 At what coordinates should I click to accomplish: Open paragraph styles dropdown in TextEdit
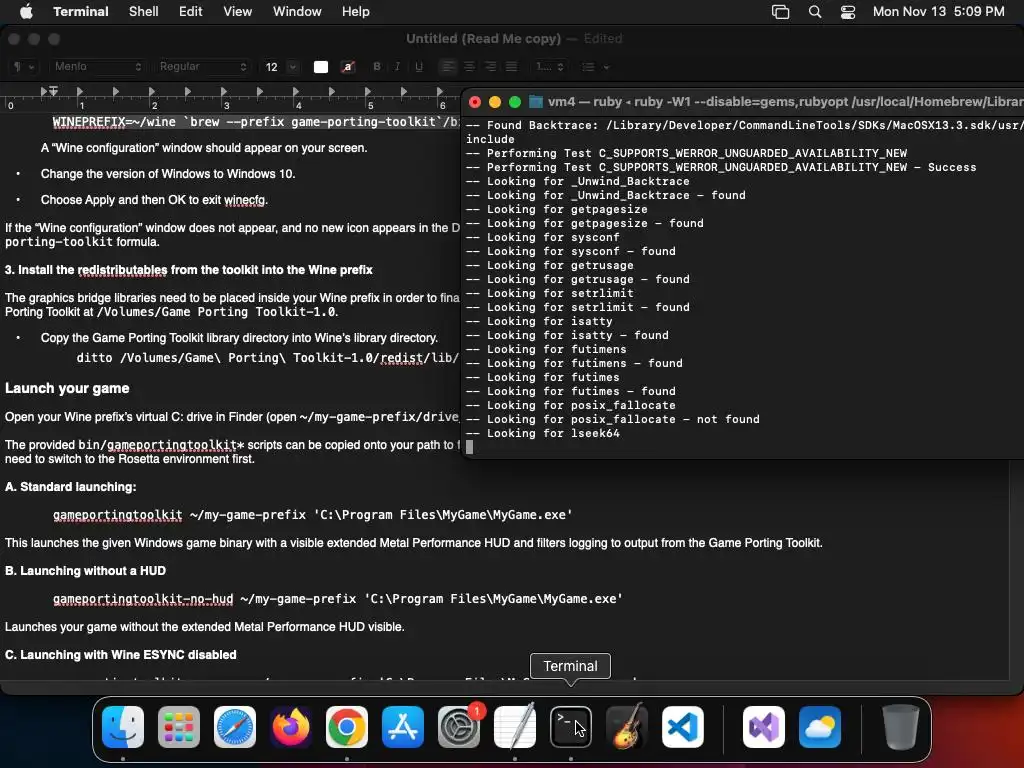tap(24, 67)
